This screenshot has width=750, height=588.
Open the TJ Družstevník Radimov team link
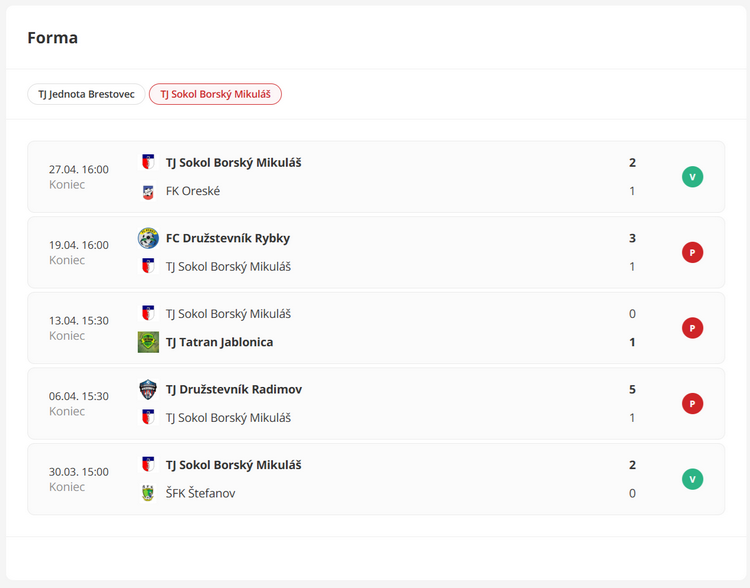234,389
